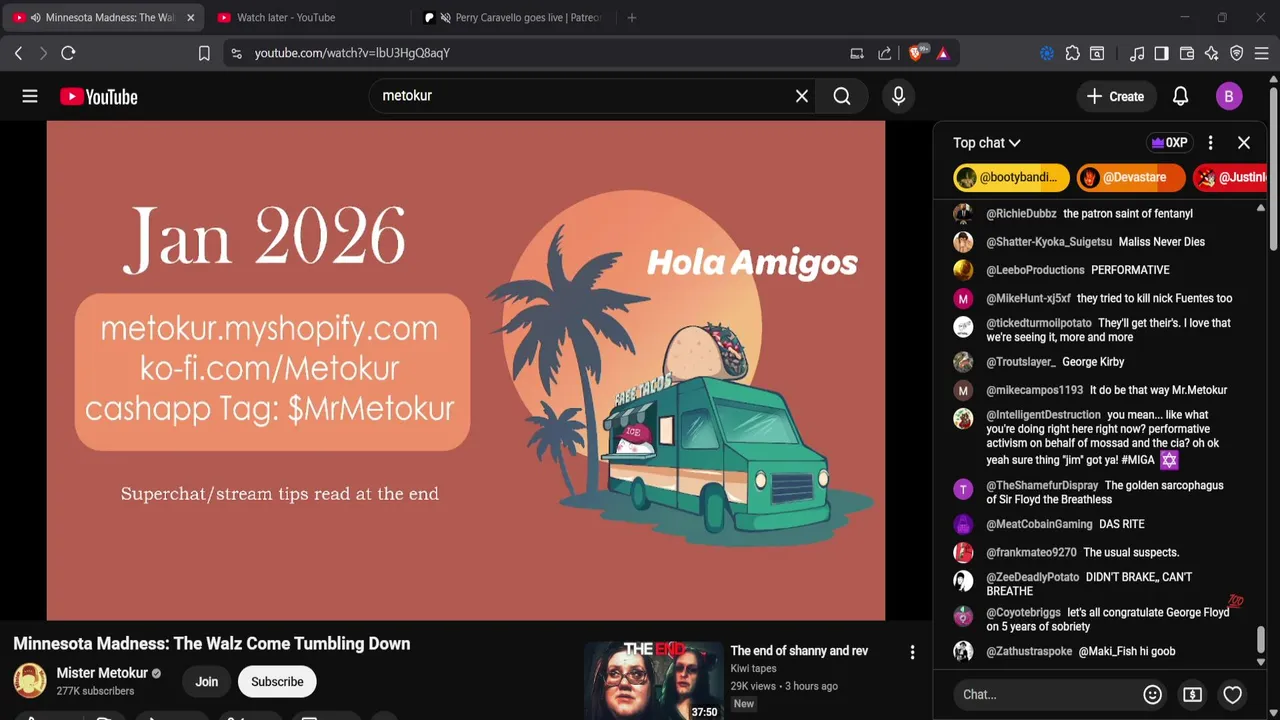Select the @Devastare super chat chip

(x=1131, y=178)
